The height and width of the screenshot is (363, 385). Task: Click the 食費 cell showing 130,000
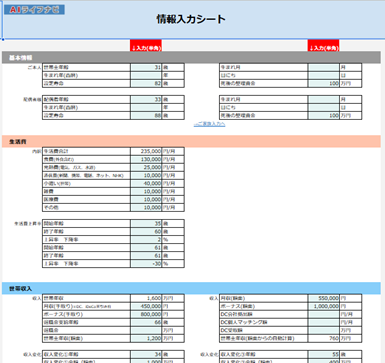point(146,159)
